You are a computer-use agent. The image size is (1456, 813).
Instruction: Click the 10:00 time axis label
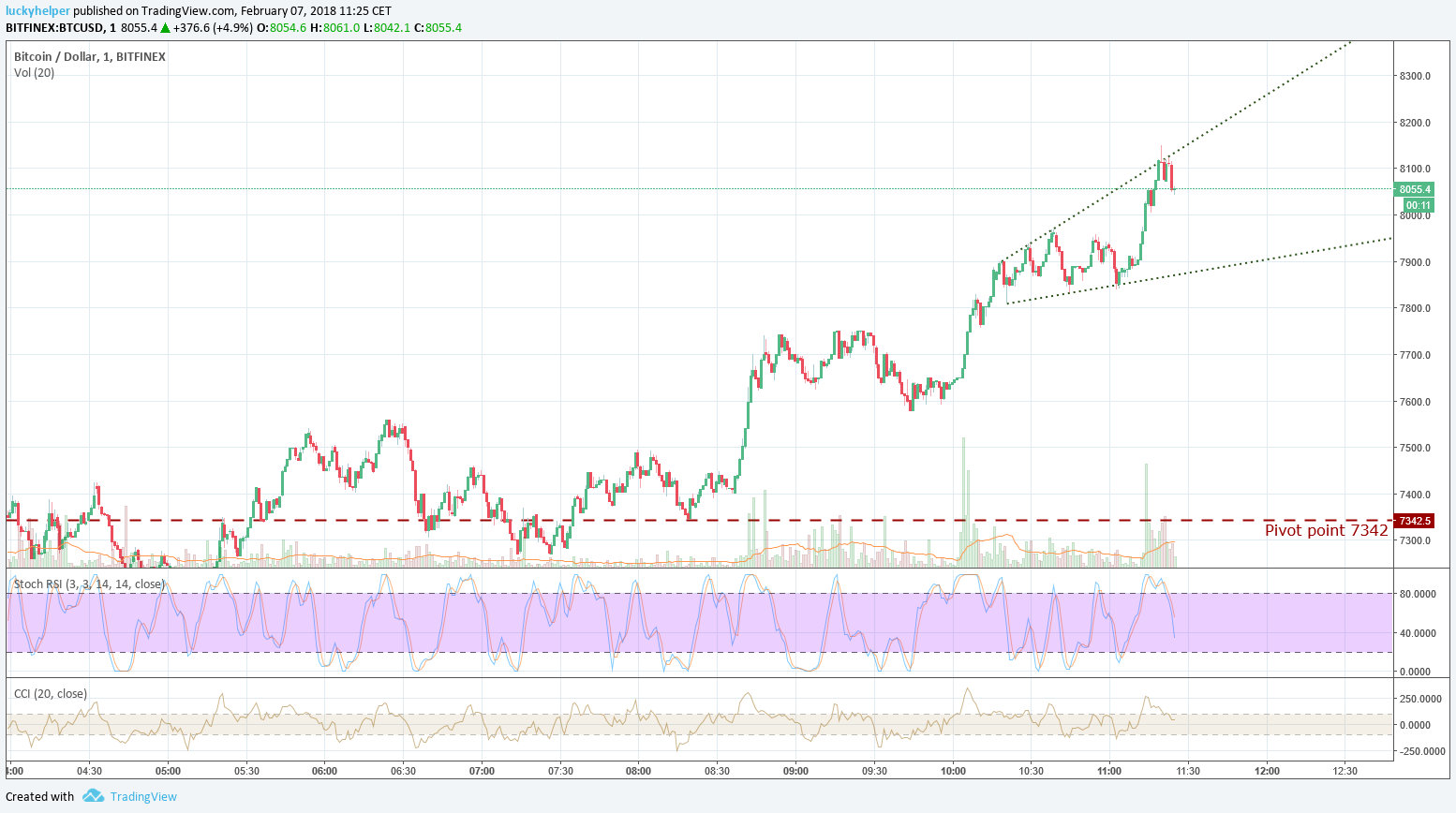click(953, 771)
